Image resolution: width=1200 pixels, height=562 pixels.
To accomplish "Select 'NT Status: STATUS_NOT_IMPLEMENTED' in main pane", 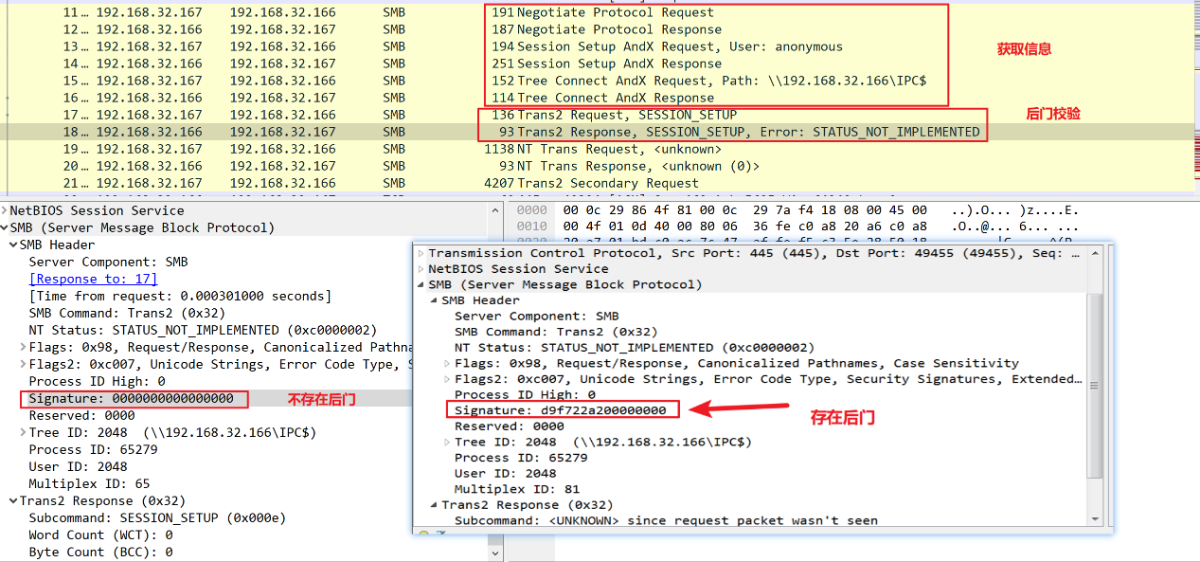I will click(x=203, y=330).
